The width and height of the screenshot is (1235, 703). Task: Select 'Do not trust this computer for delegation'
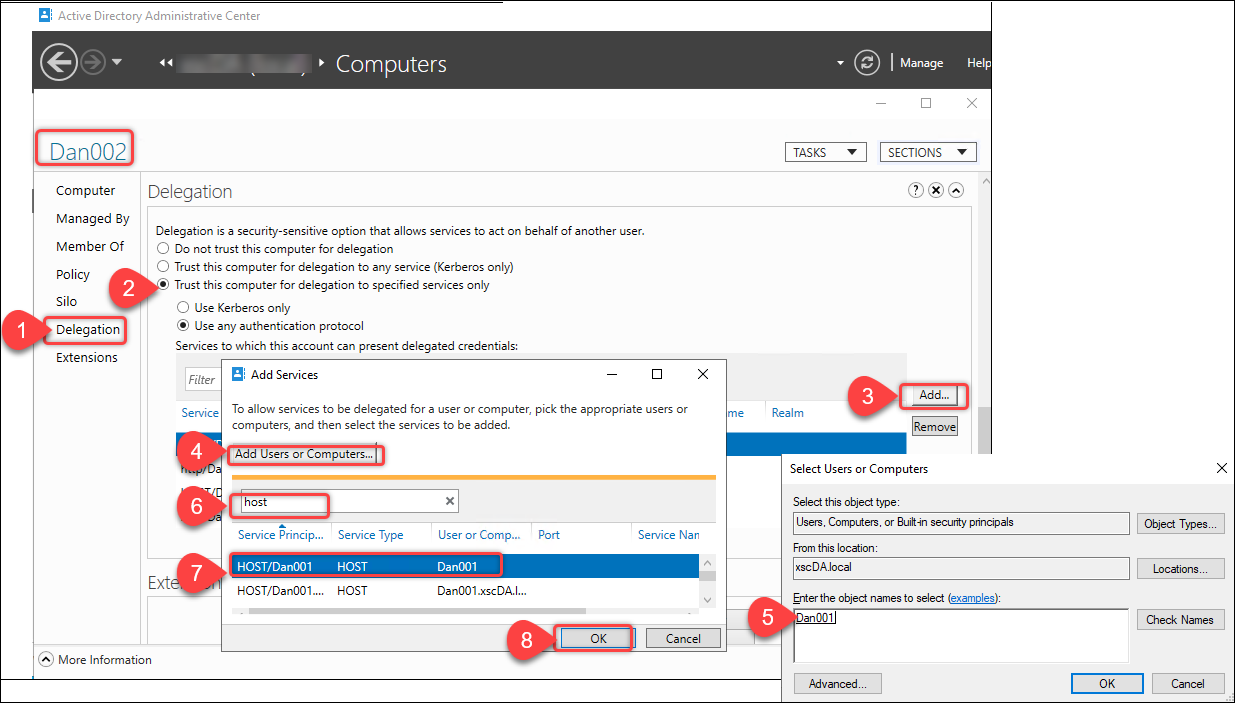click(x=163, y=248)
